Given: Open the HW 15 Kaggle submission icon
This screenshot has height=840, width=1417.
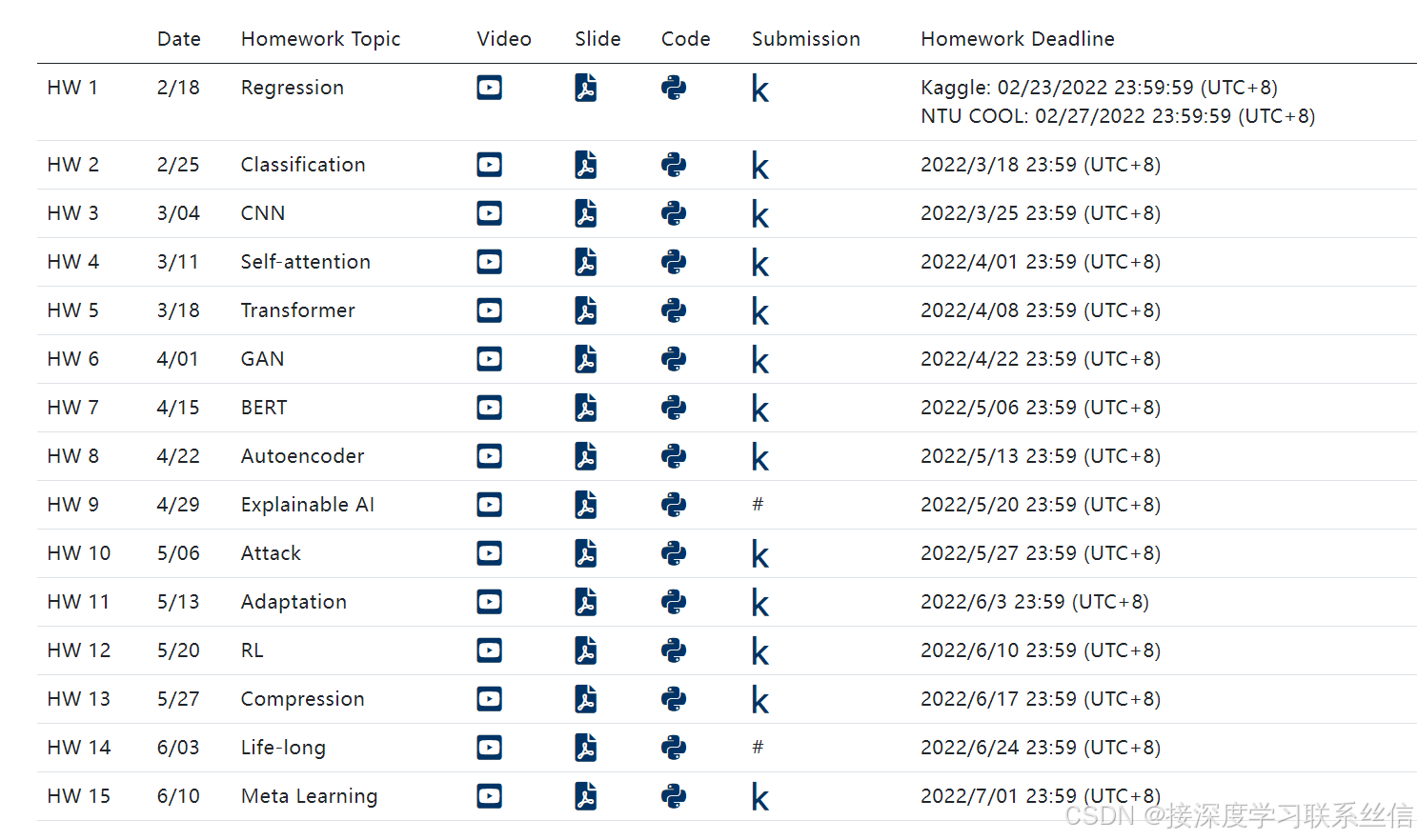Looking at the screenshot, I should click(759, 797).
